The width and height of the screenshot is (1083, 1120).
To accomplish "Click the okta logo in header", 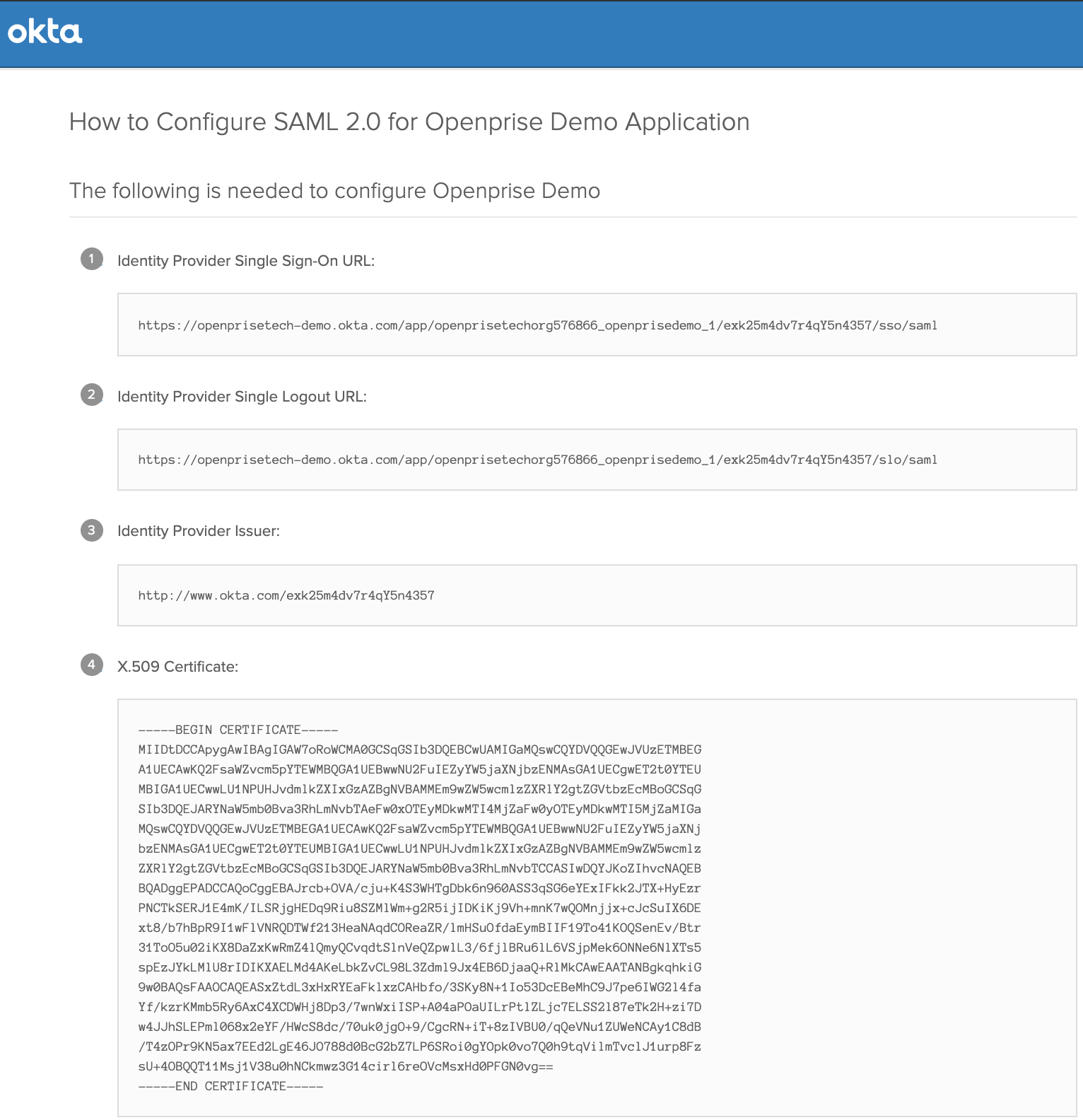I will click(45, 33).
